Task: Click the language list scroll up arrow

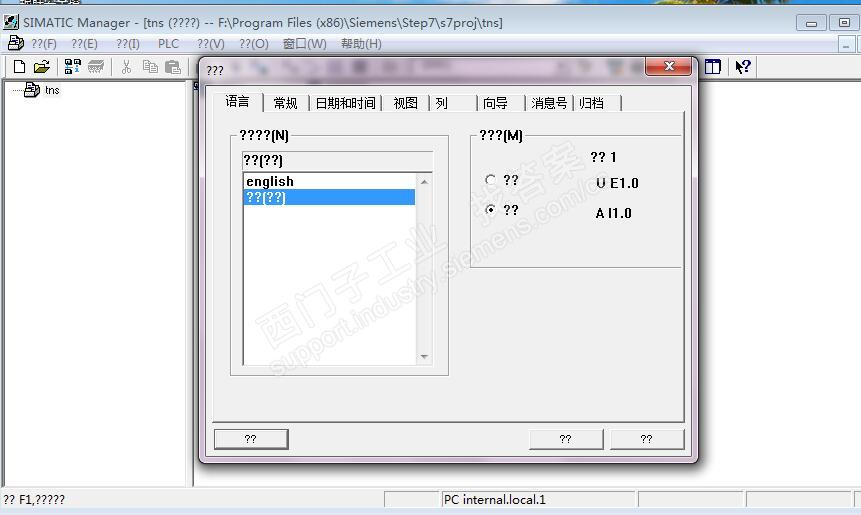Action: pos(424,181)
